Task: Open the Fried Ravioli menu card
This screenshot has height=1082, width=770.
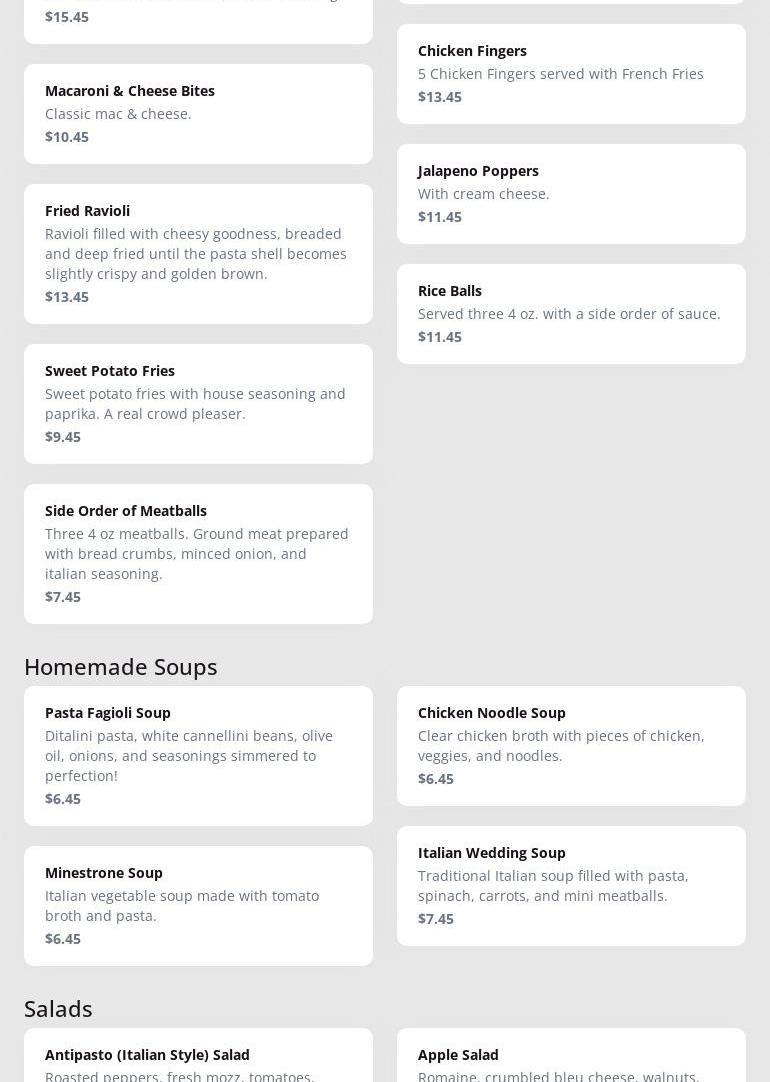Action: 198,253
